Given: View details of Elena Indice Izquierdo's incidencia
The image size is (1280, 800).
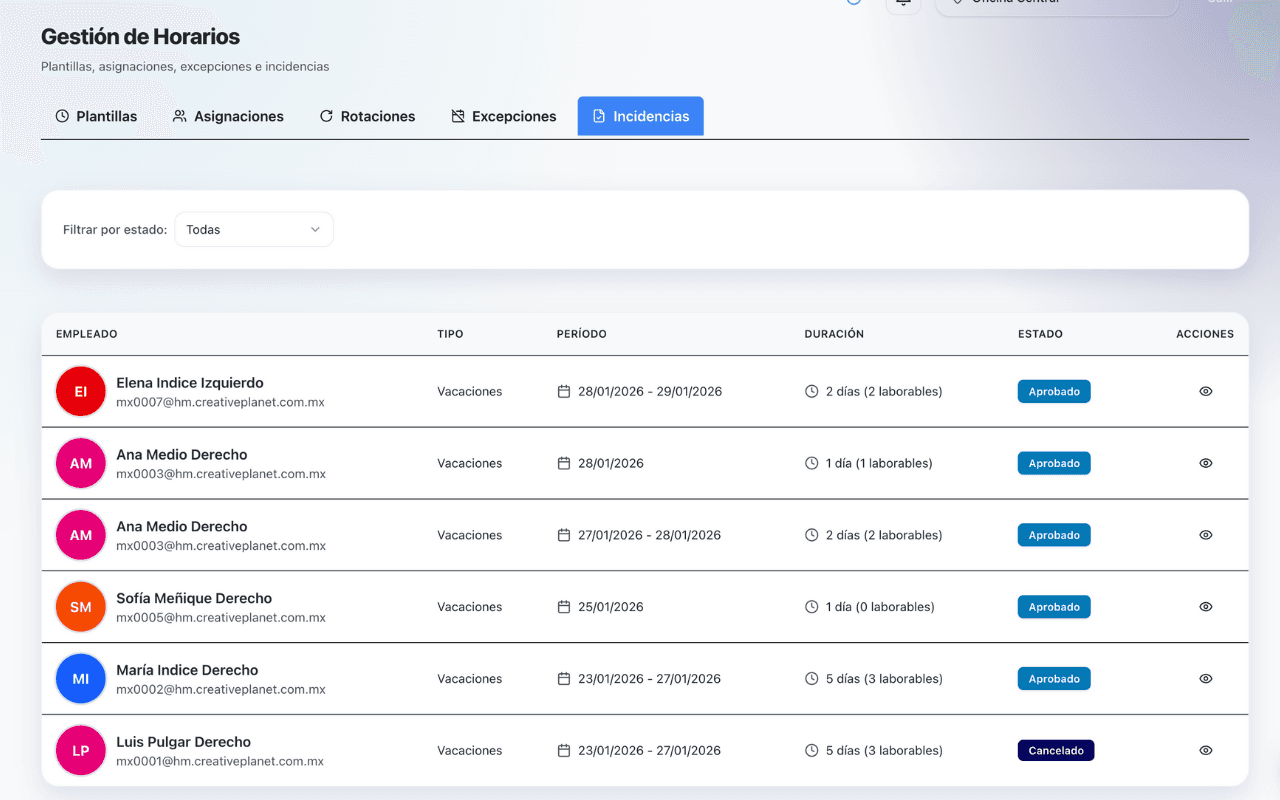Looking at the screenshot, I should point(1205,391).
